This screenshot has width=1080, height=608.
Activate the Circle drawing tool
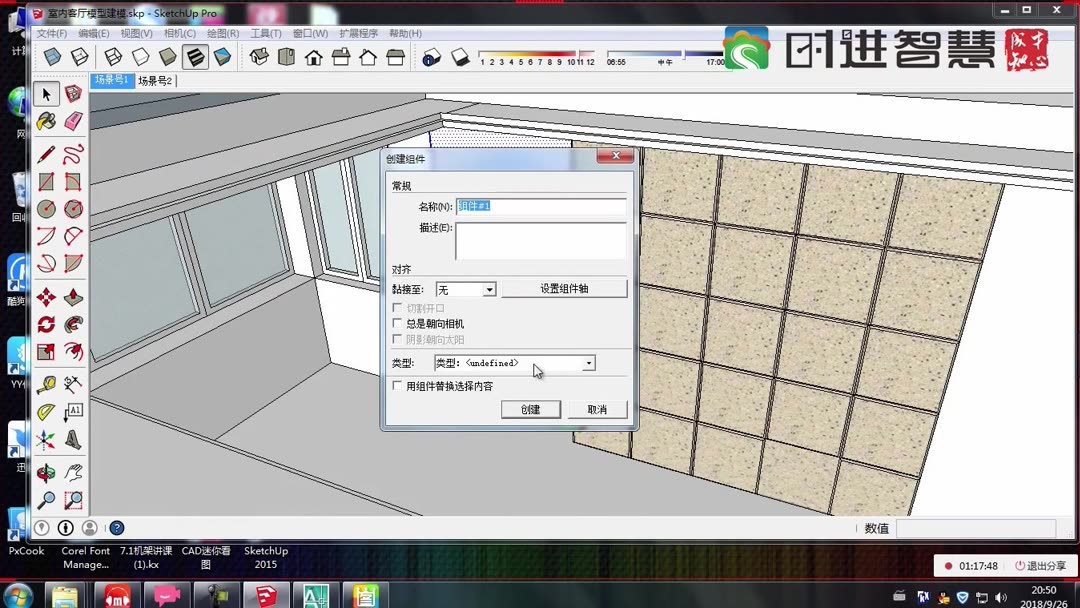(44, 209)
